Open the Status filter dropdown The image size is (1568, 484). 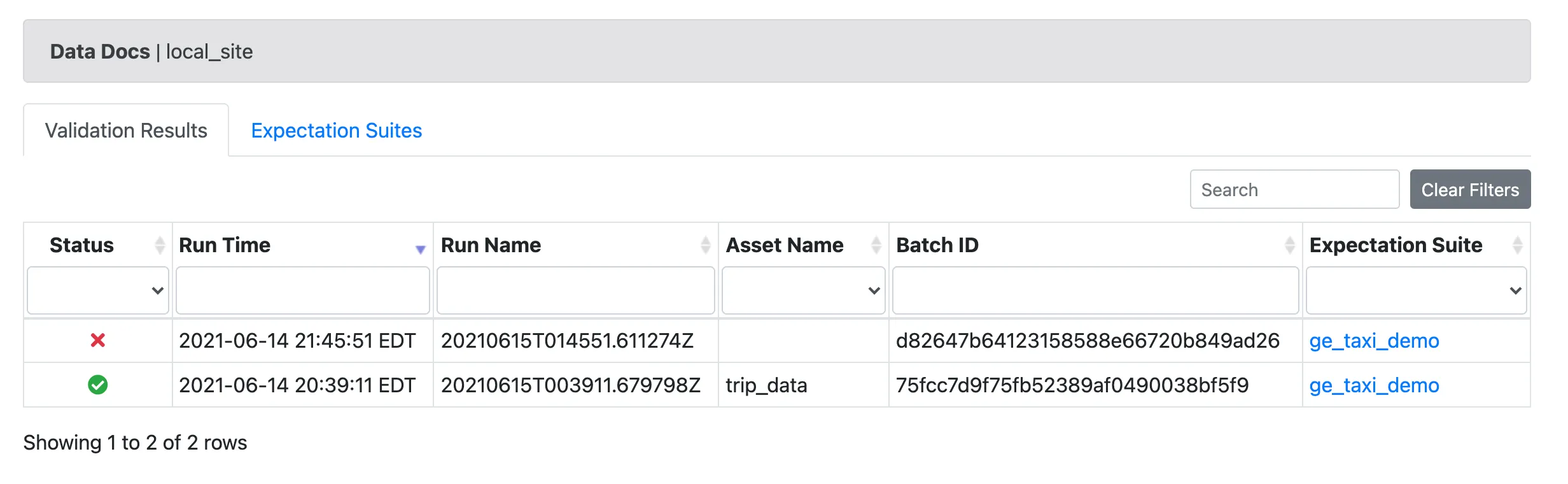[98, 290]
